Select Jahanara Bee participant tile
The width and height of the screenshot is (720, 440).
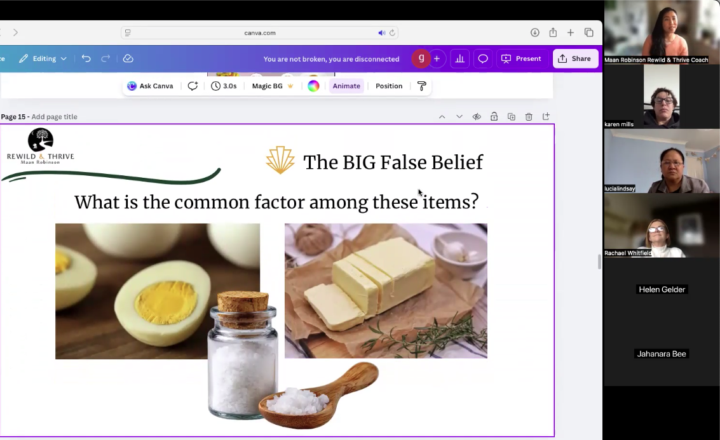click(x=662, y=354)
